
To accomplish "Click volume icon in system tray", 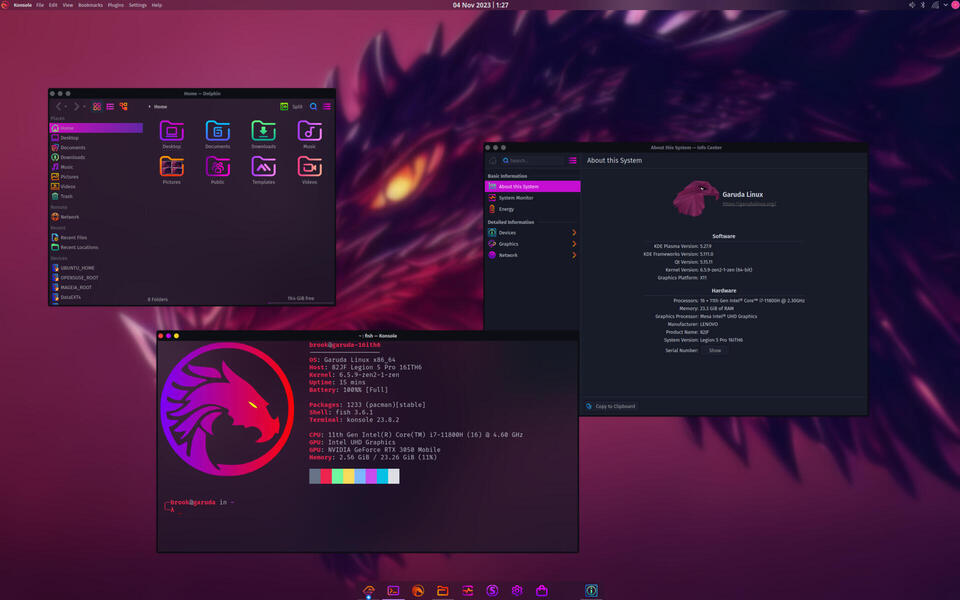I will [x=912, y=5].
